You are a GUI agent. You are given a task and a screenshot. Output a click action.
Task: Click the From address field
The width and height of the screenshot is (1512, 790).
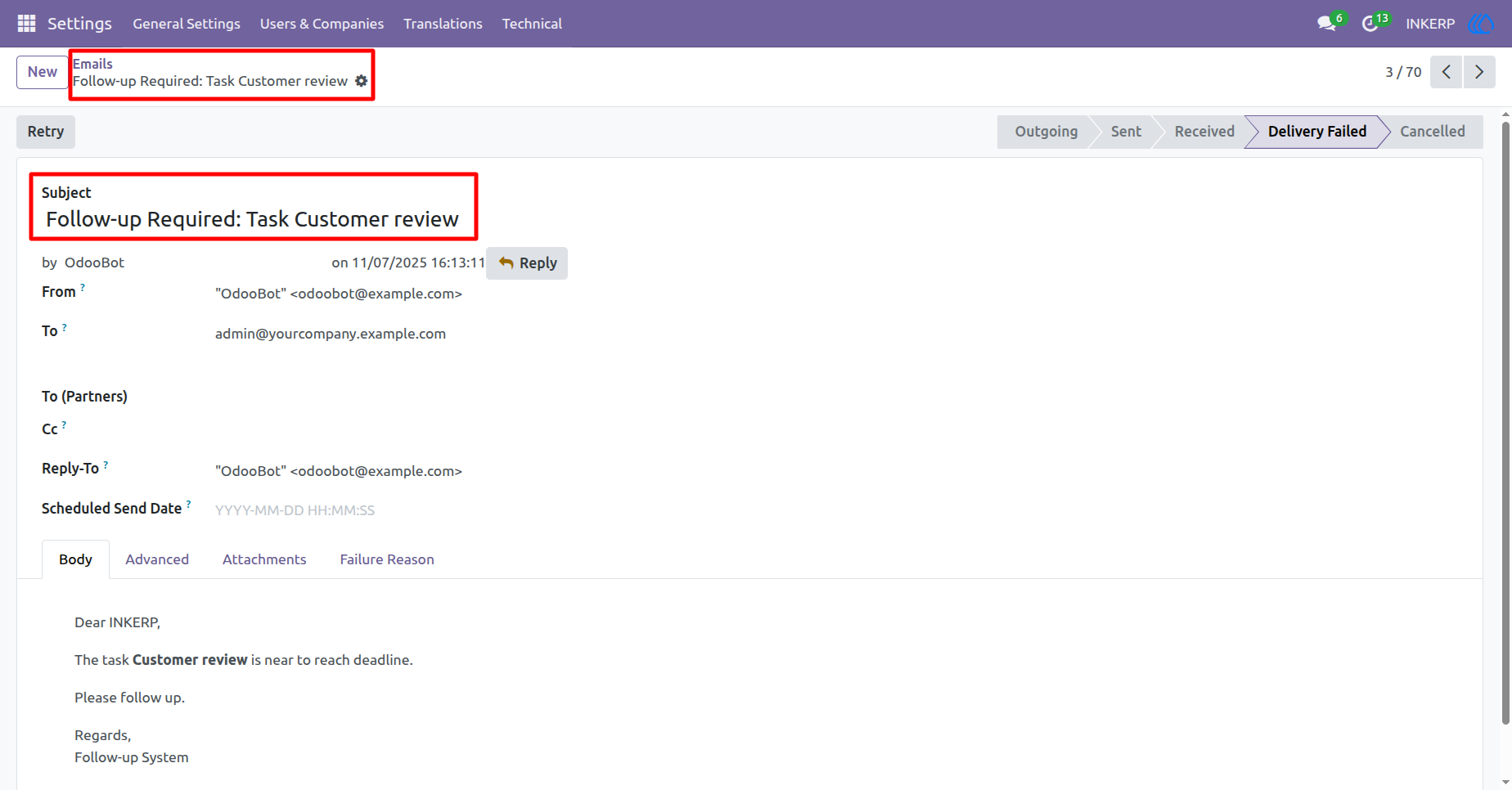click(339, 294)
